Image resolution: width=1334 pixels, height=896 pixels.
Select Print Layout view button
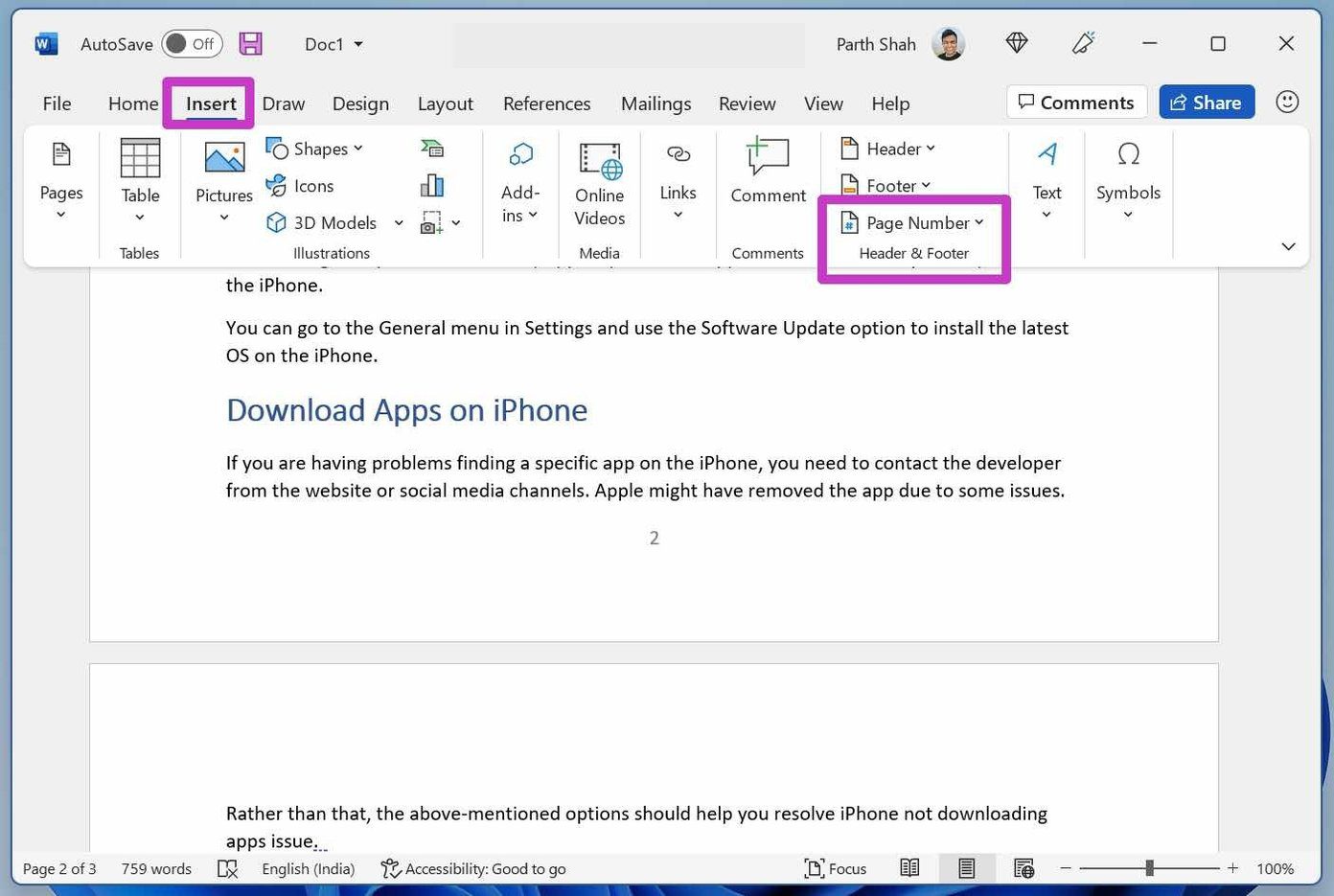click(966, 868)
